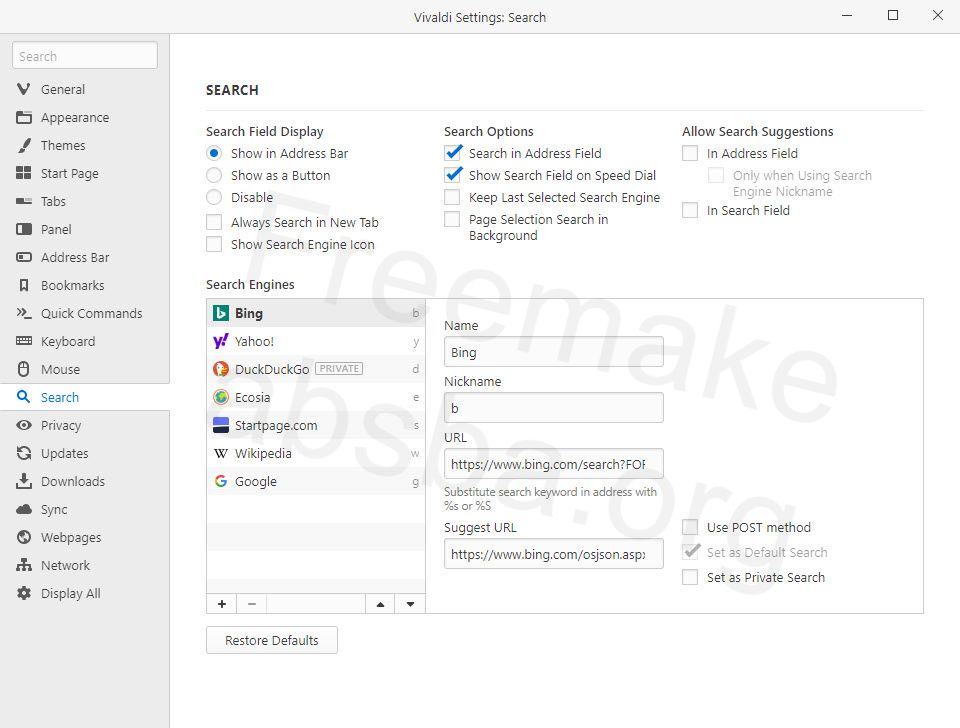Viewport: 960px width, 728px height.
Task: Open the Keyboard settings category label
Action: tap(68, 342)
